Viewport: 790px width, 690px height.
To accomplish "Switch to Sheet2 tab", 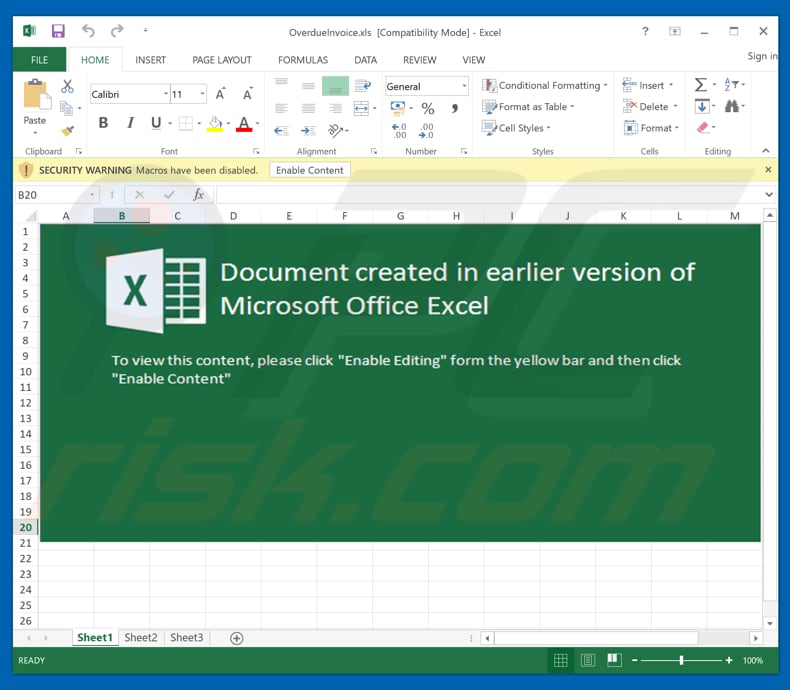I will [141, 638].
